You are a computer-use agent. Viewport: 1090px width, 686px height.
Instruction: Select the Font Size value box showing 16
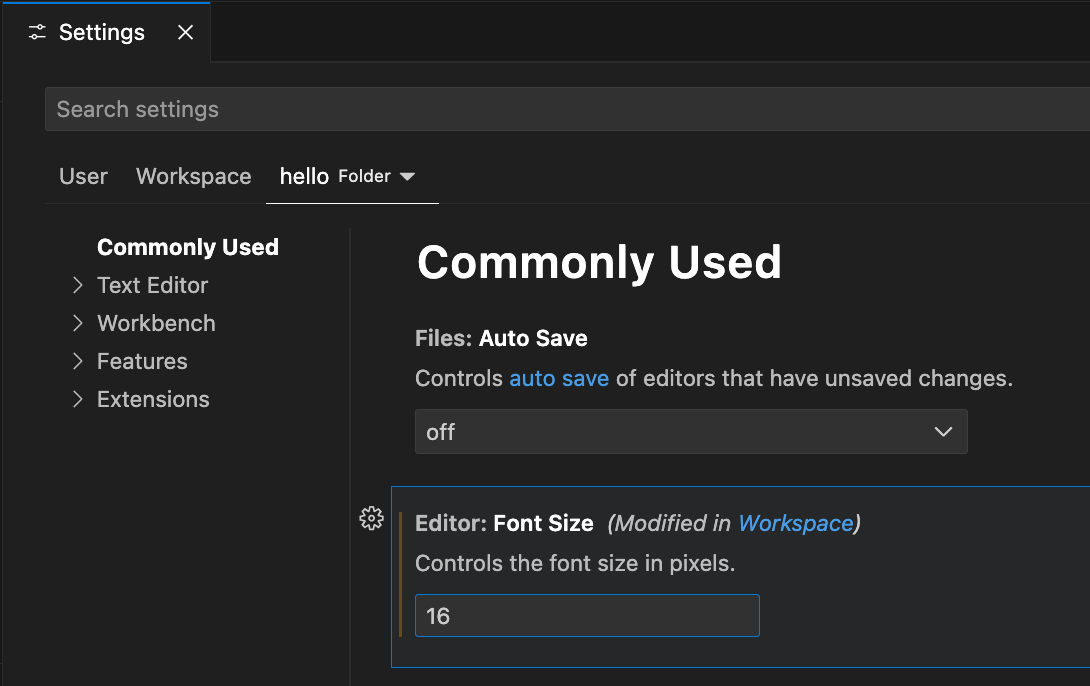tap(586, 615)
